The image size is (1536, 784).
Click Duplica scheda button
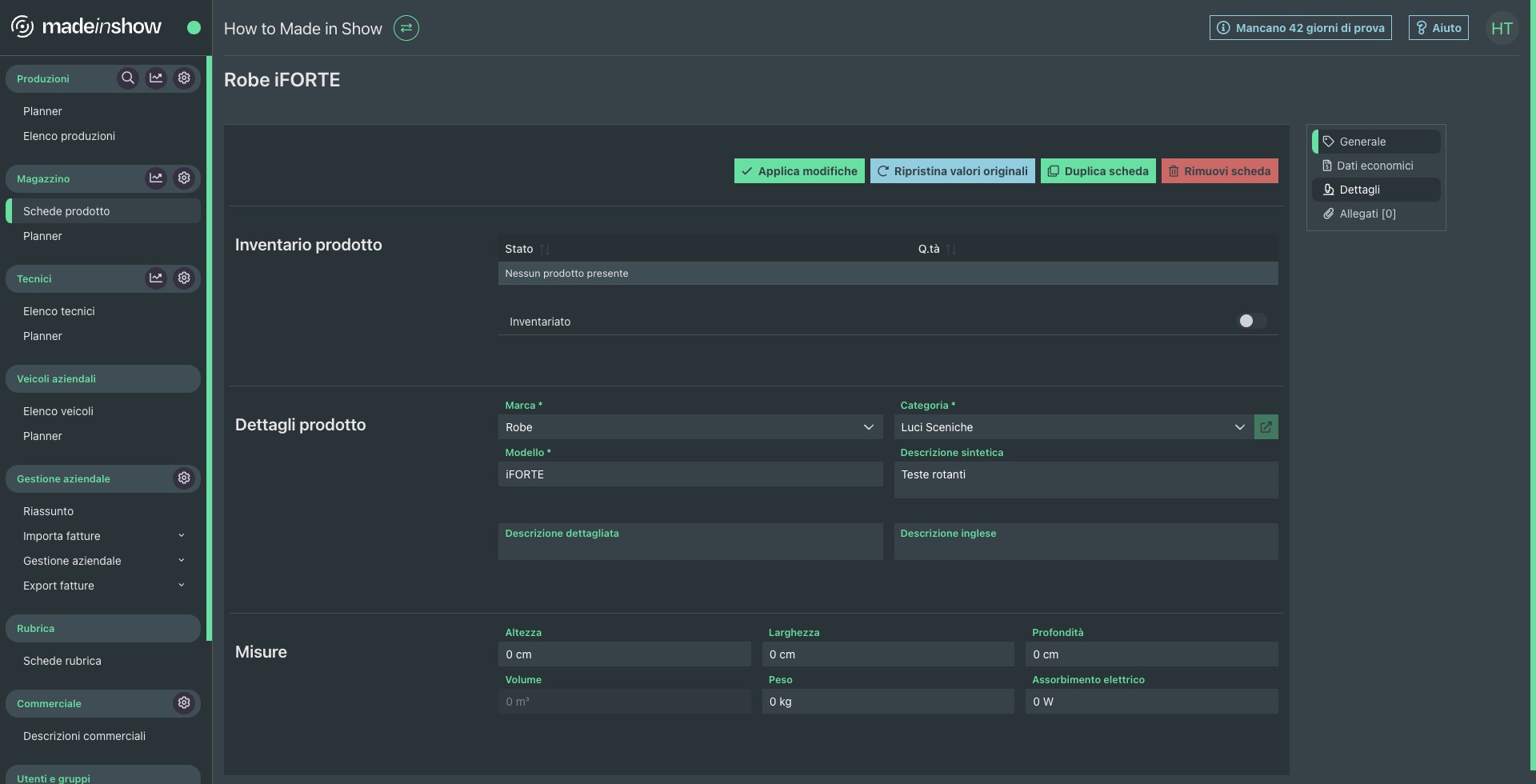click(x=1098, y=171)
